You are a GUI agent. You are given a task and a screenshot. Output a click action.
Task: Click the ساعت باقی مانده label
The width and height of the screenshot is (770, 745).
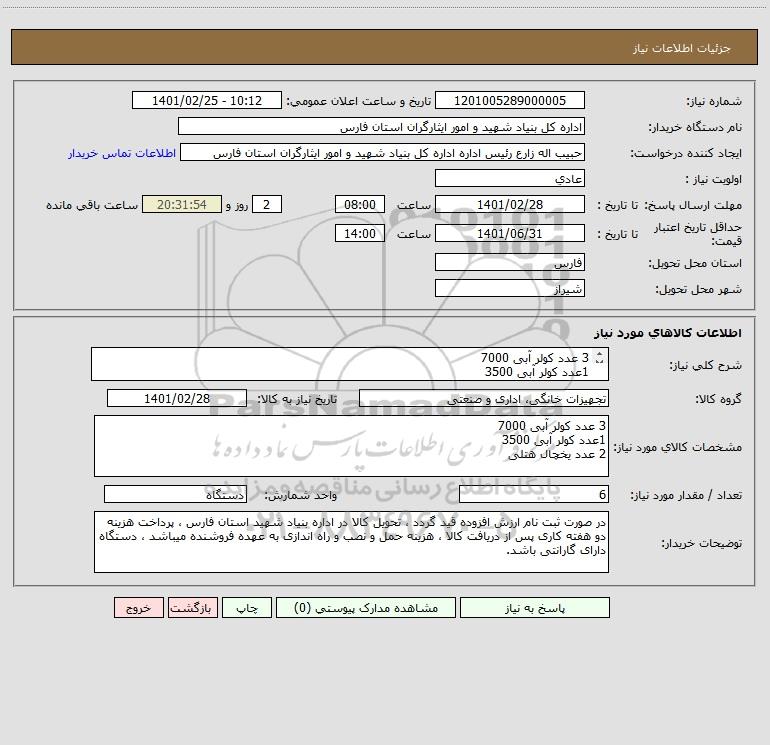click(x=92, y=205)
